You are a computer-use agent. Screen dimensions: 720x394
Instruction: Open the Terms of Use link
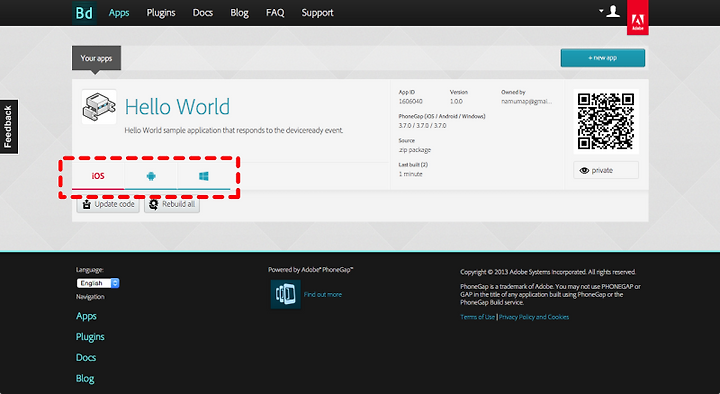tap(478, 317)
